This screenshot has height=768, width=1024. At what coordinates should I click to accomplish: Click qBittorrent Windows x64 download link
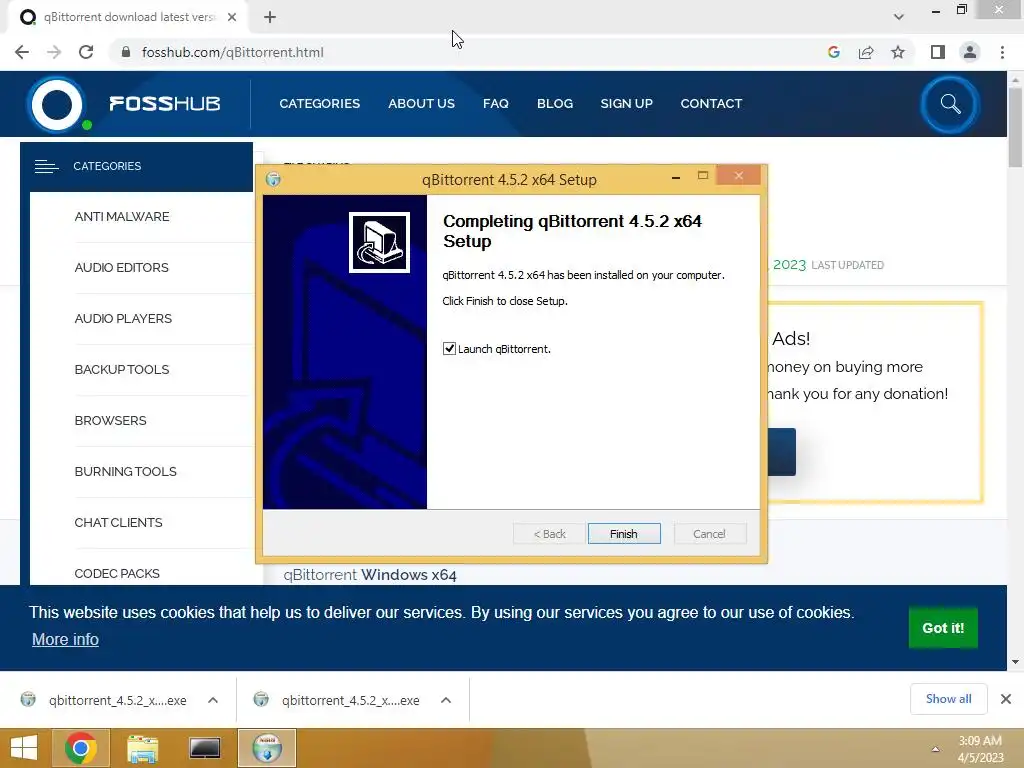tap(370, 575)
